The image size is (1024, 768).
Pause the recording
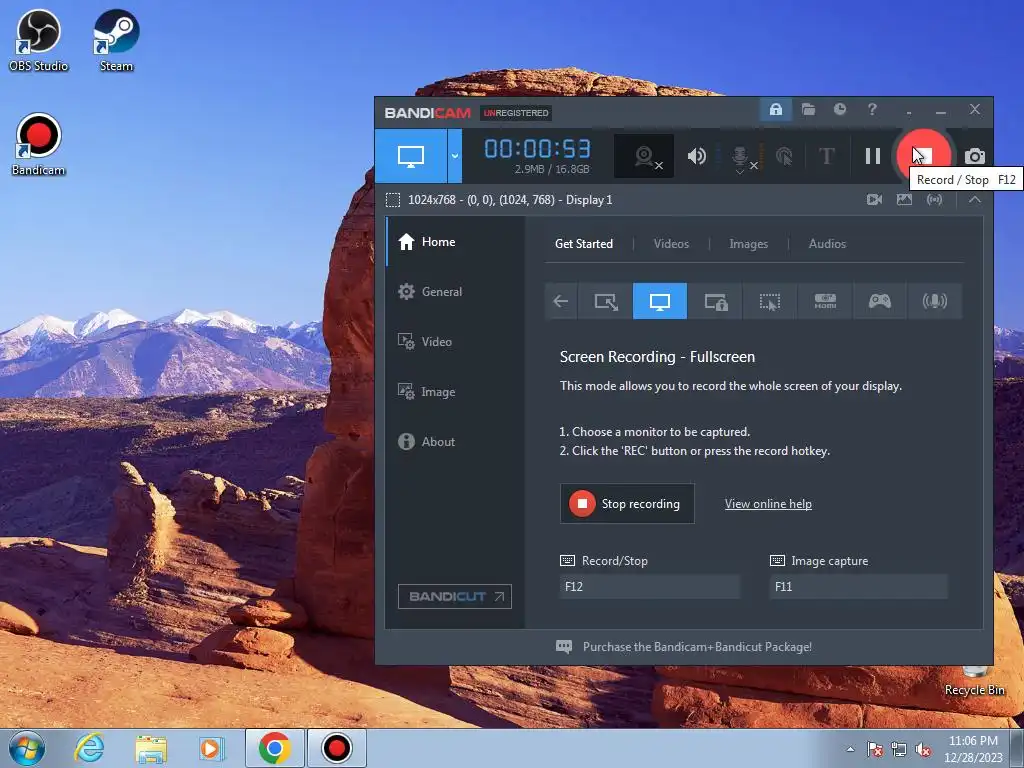[872, 156]
